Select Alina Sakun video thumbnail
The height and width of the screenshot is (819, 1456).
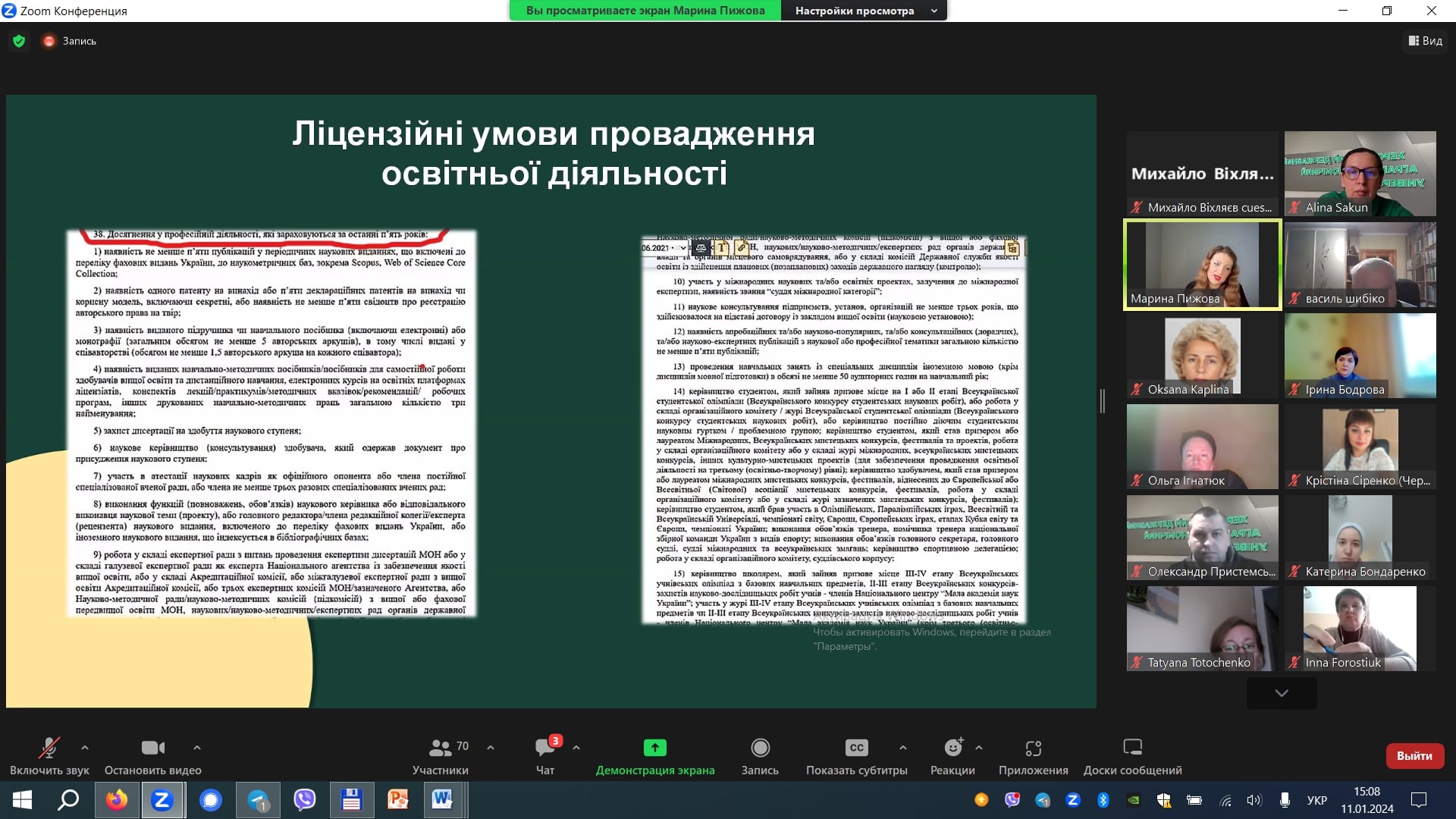coord(1360,174)
